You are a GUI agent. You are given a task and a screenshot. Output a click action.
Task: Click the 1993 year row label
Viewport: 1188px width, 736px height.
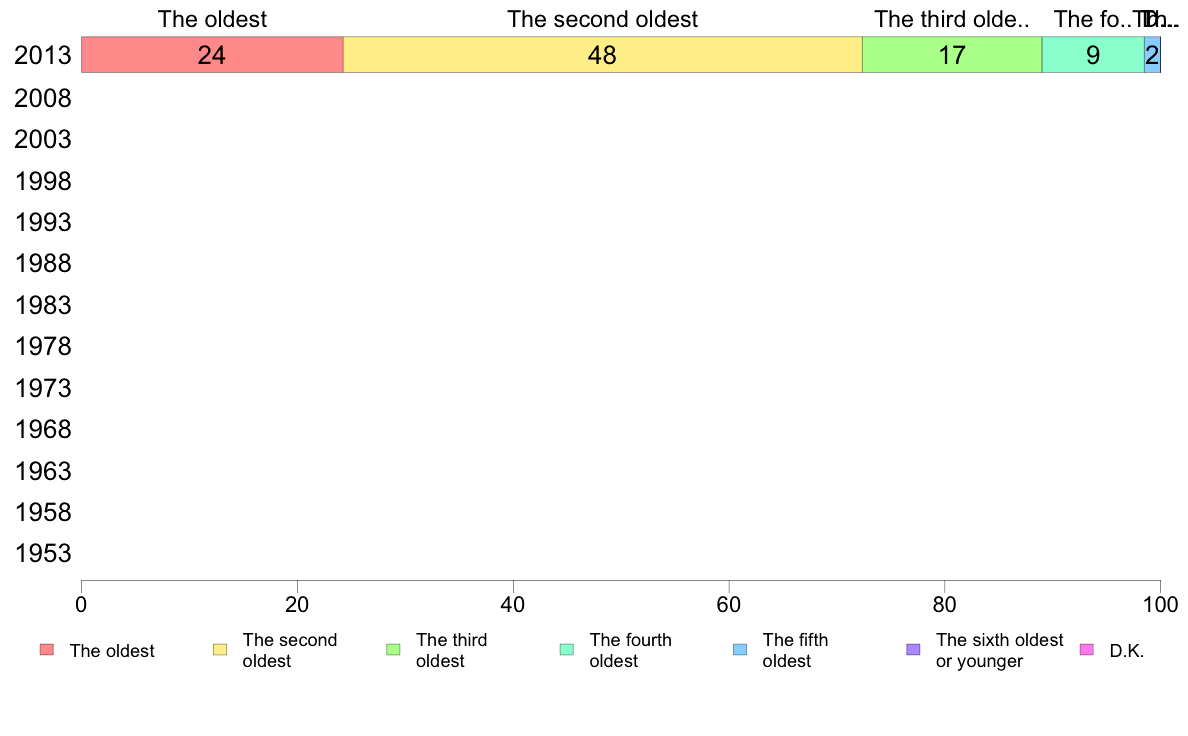click(x=43, y=222)
